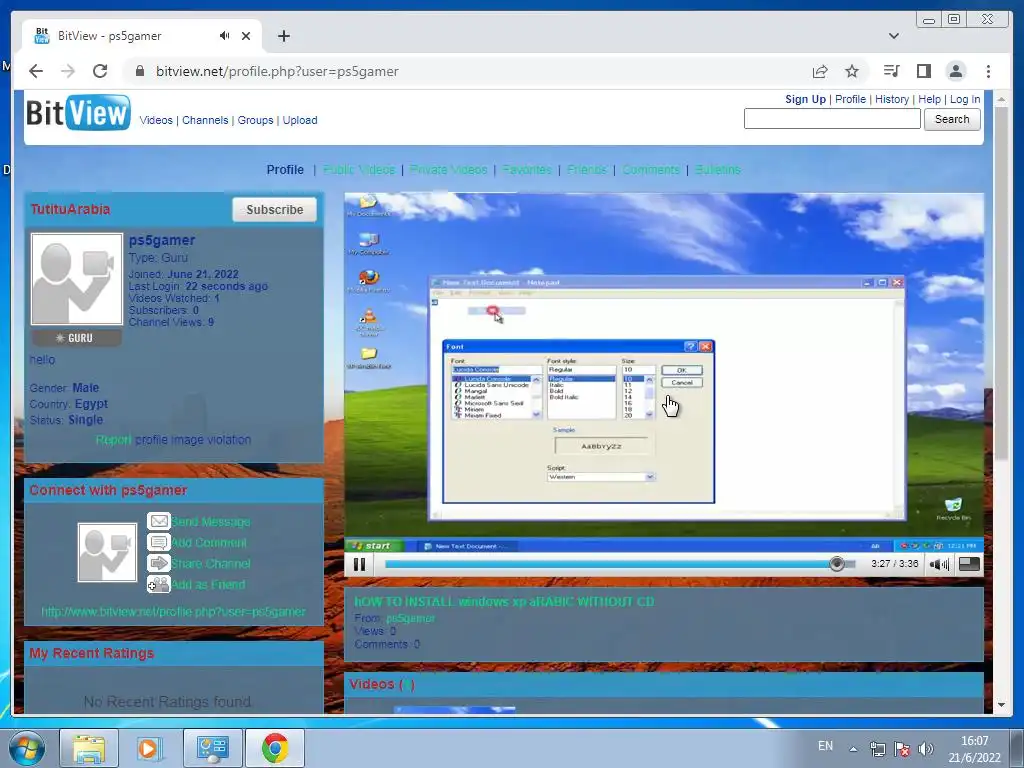Pause the playing video

359,564
